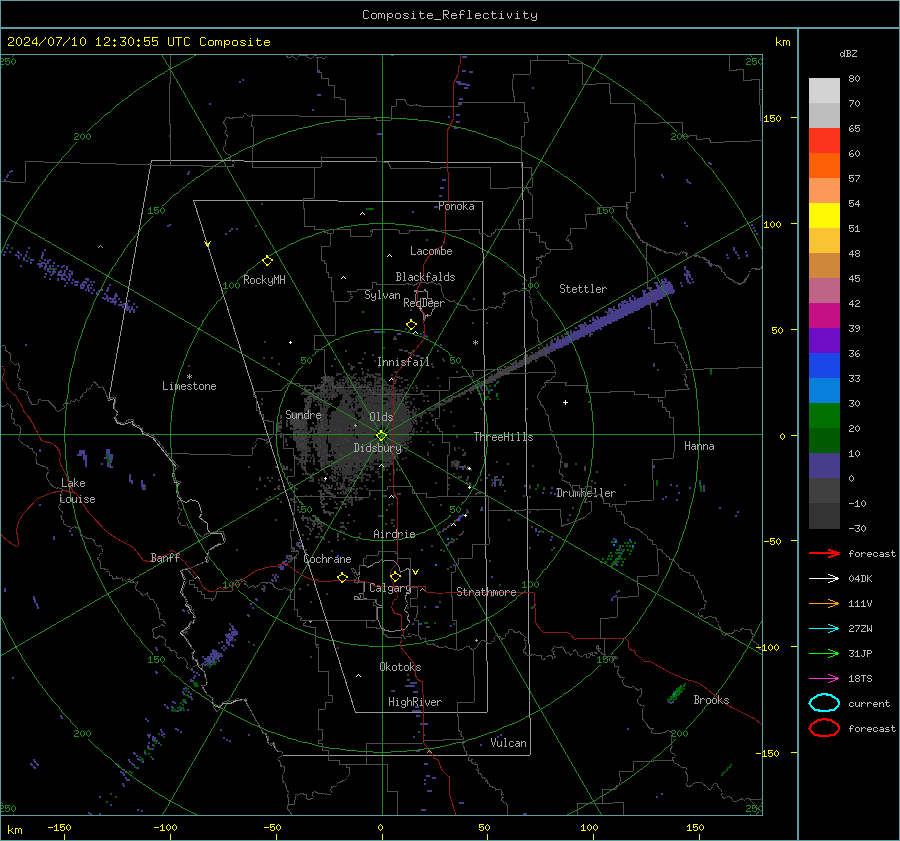Screen dimensions: 900x841
Task: Click the red forecast arrow in legend
Action: 824,553
